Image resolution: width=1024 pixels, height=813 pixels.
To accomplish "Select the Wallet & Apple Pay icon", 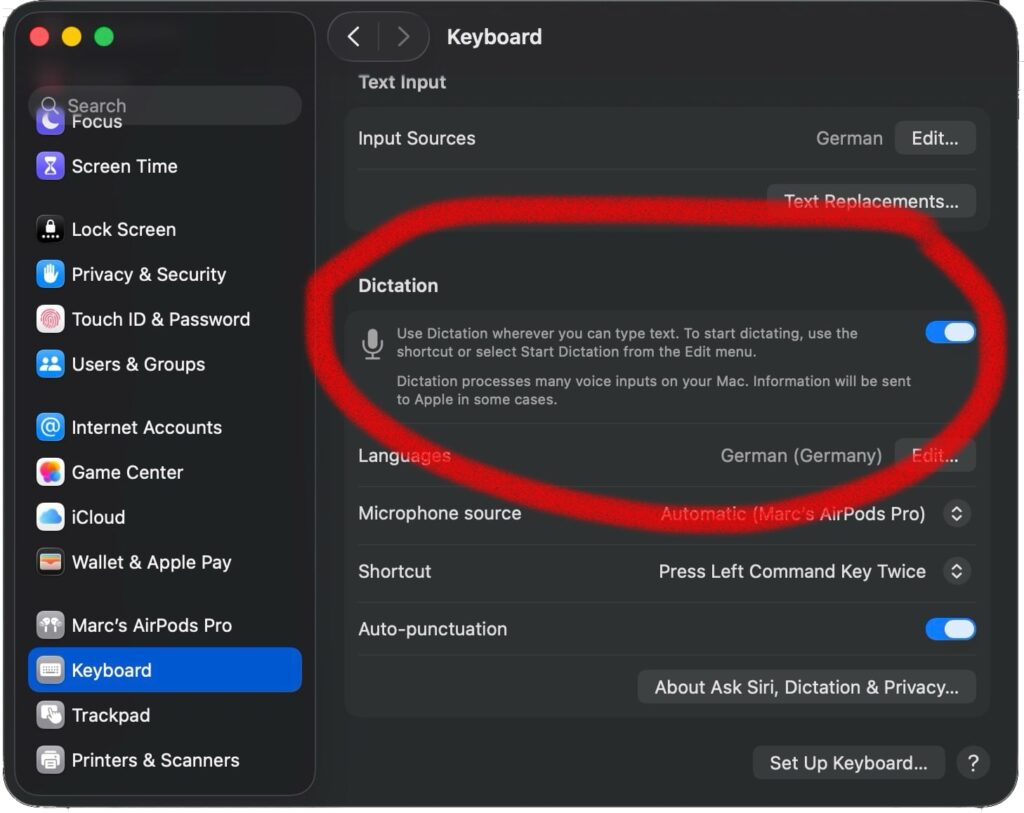I will coord(50,562).
